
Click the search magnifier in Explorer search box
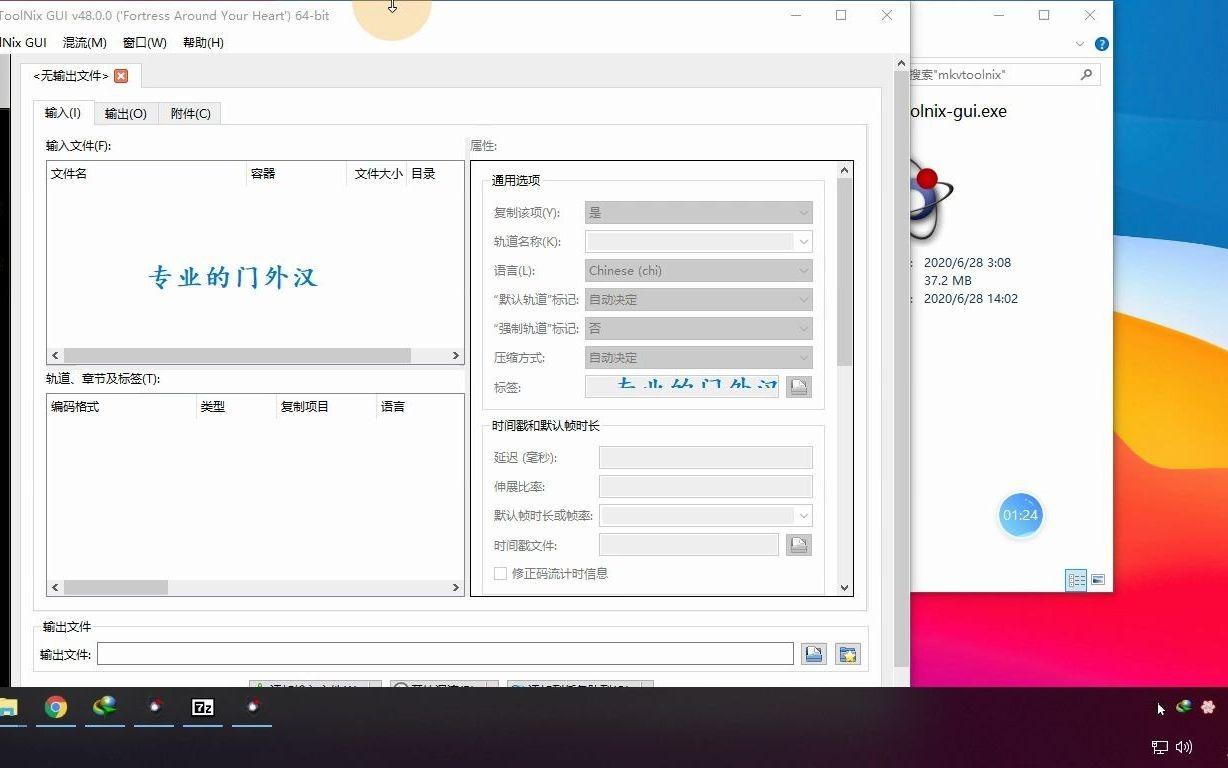[x=1087, y=74]
